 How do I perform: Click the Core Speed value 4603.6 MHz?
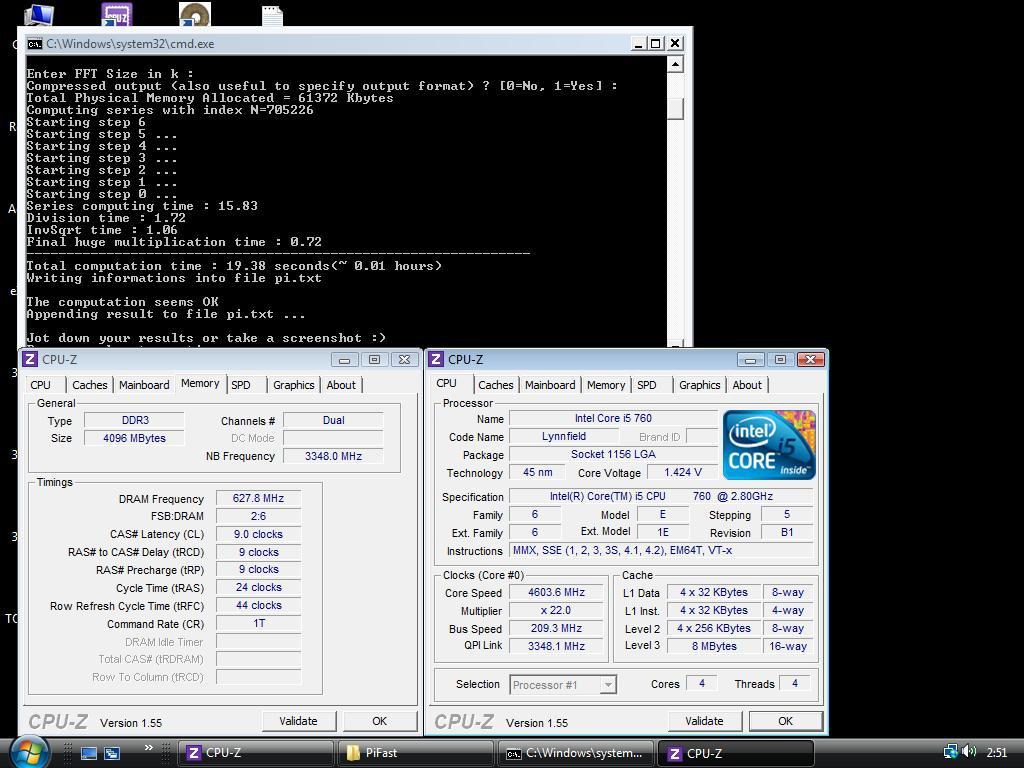pos(556,592)
